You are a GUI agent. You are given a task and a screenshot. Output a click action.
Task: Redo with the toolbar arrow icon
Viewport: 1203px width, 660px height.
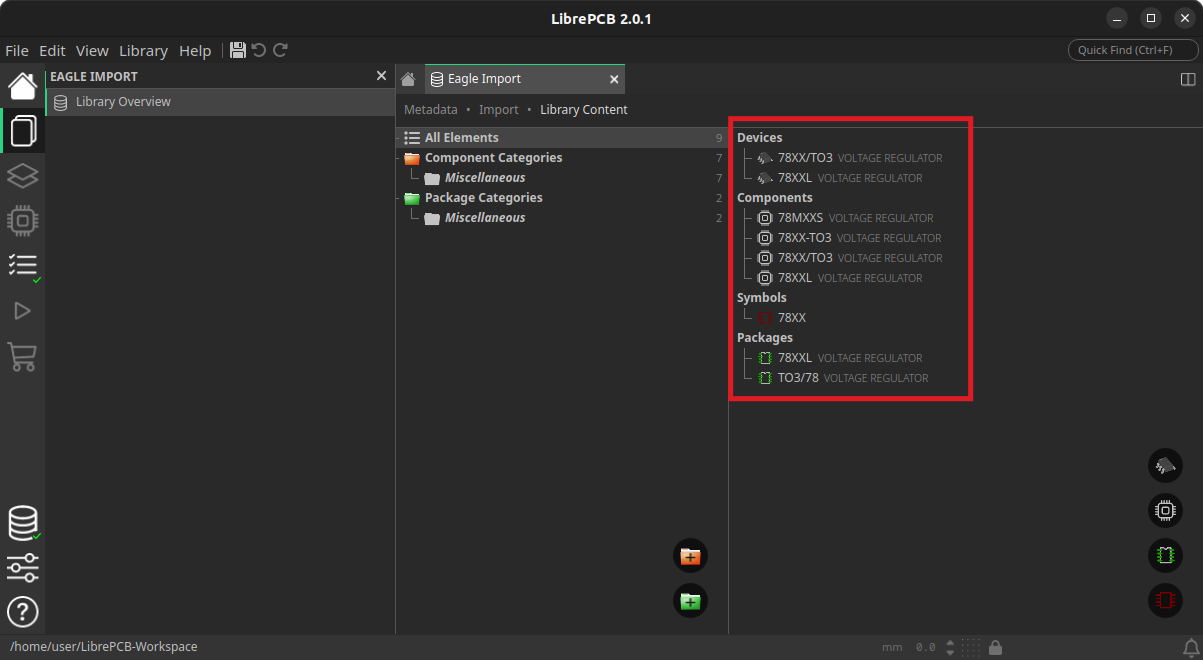[280, 50]
